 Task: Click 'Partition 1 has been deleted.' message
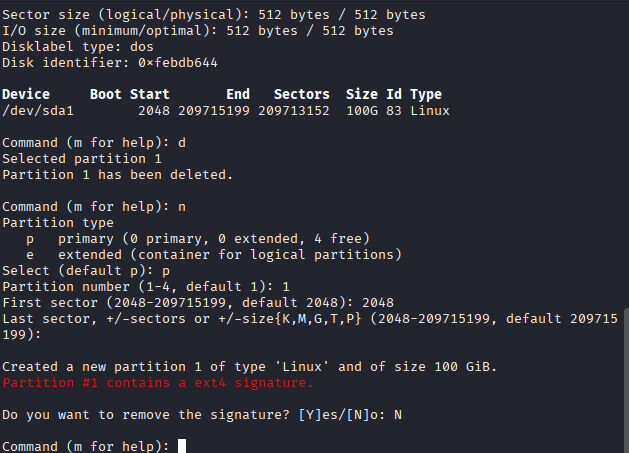[x=117, y=175]
